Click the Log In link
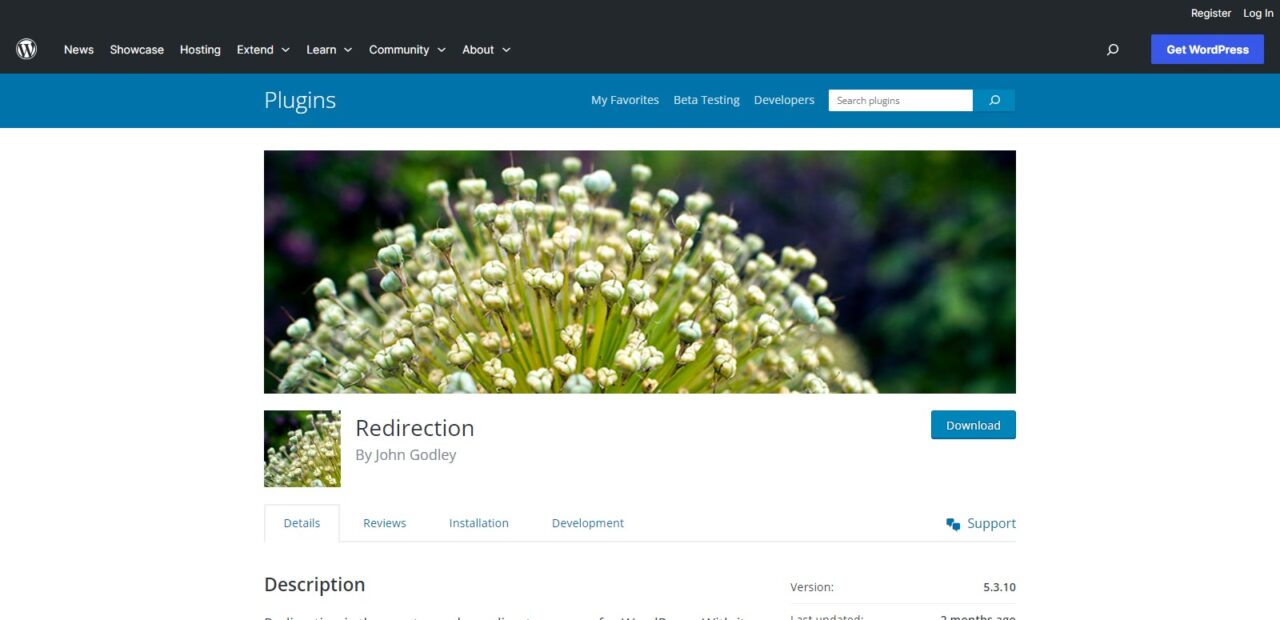Viewport: 1280px width, 620px height. 1258,13
